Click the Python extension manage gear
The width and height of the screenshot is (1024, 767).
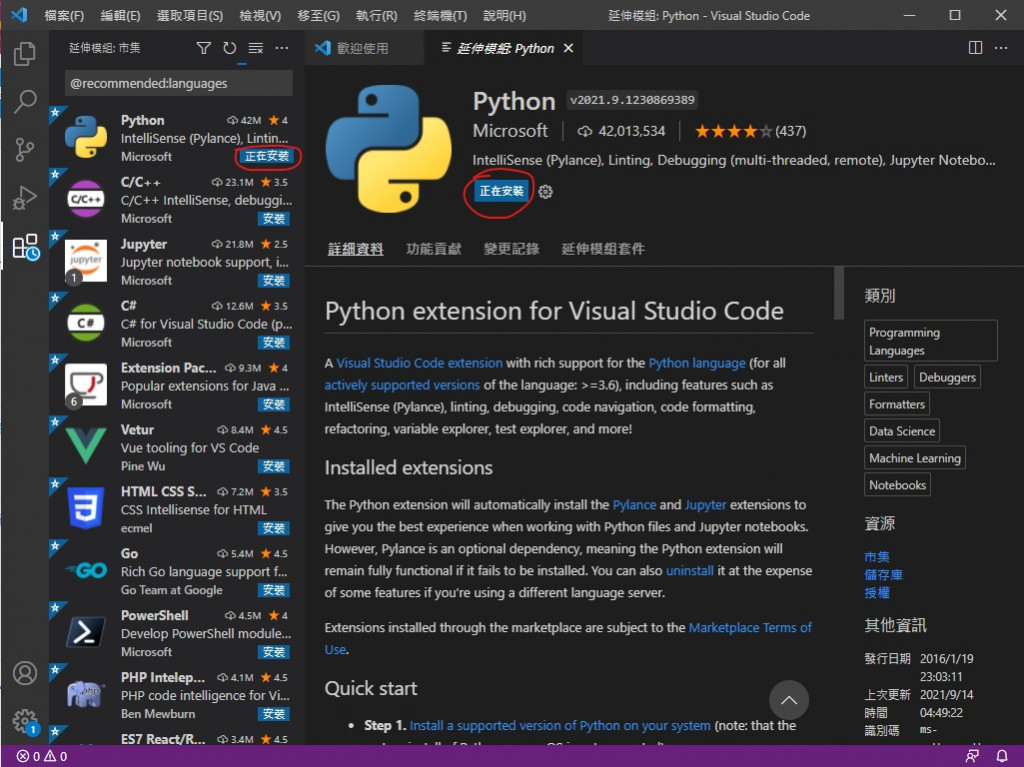pos(545,191)
